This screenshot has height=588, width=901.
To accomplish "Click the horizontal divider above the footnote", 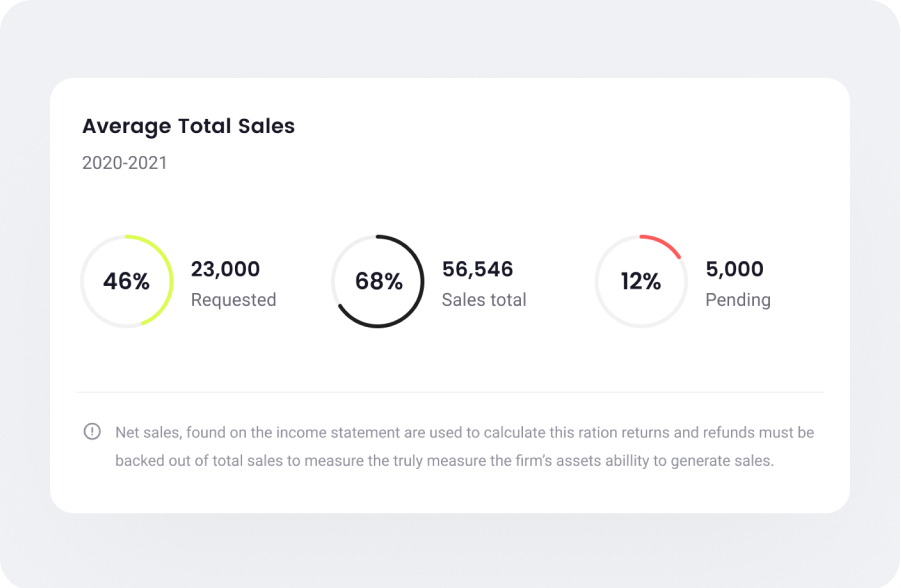I will (x=450, y=392).
